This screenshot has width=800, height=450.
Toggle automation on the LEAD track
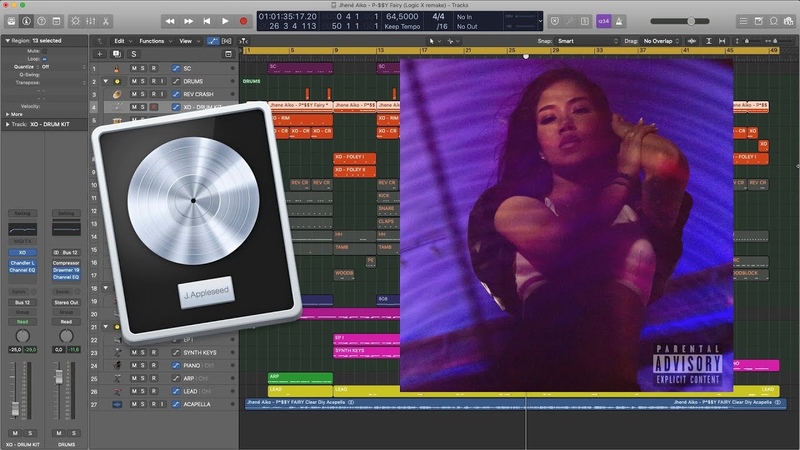pos(176,391)
